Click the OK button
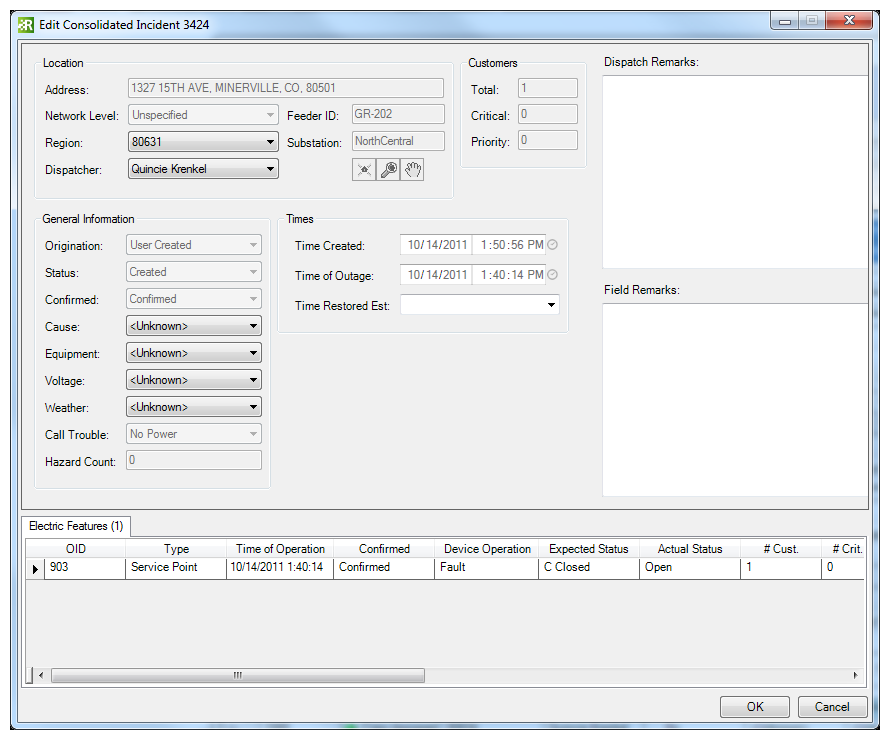 point(754,707)
